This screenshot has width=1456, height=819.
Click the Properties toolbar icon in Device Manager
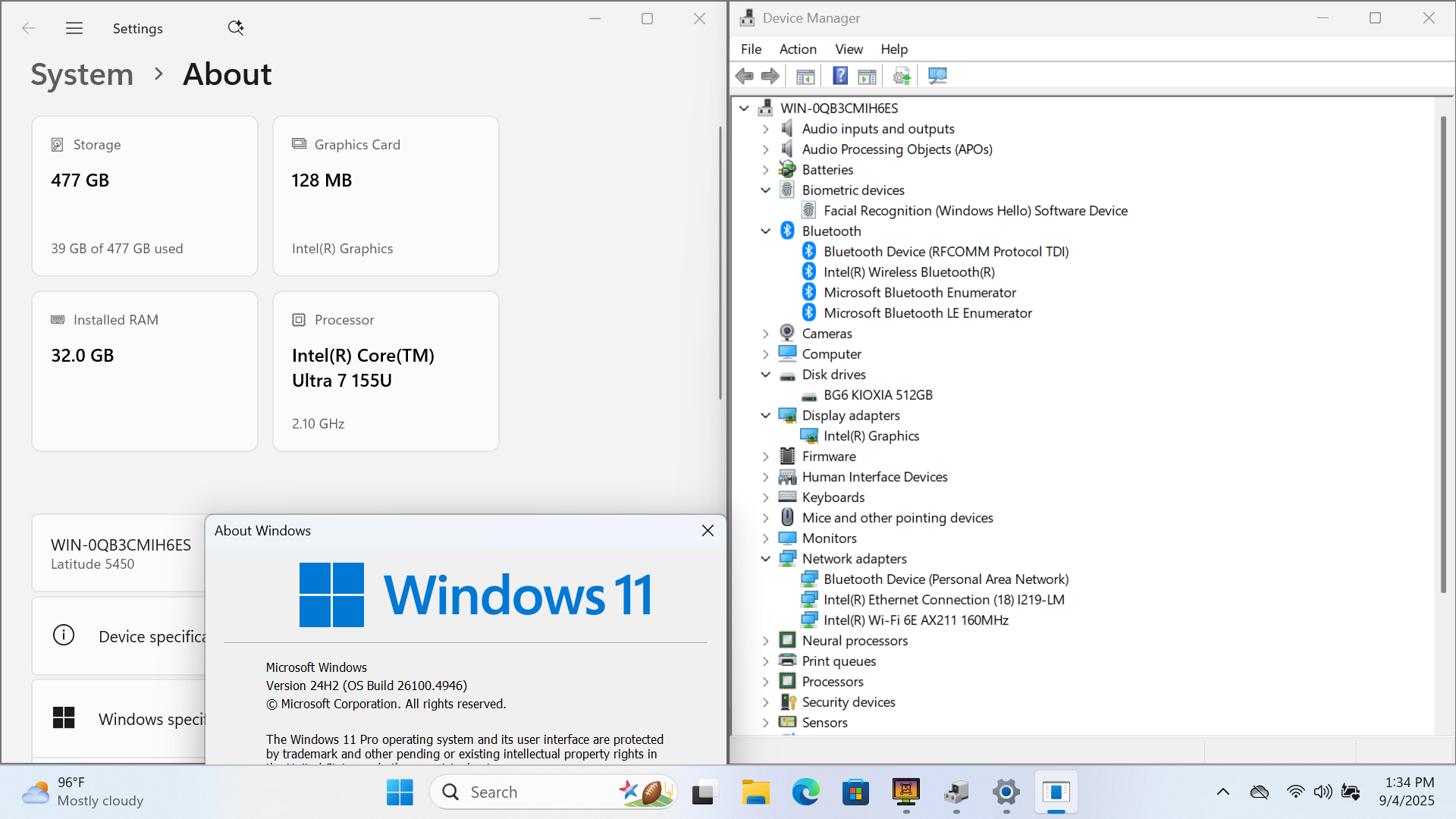pos(867,76)
